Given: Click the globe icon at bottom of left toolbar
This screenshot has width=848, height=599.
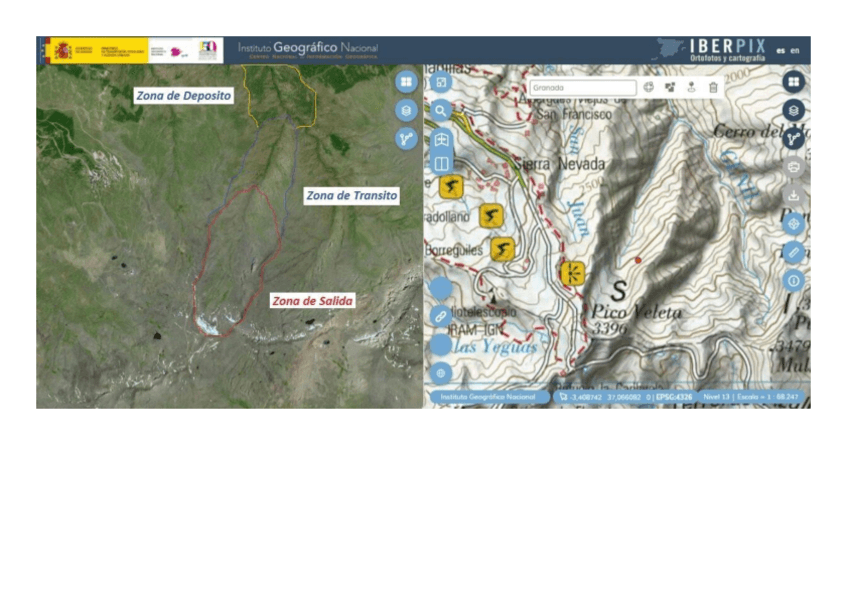Looking at the screenshot, I should click(441, 373).
